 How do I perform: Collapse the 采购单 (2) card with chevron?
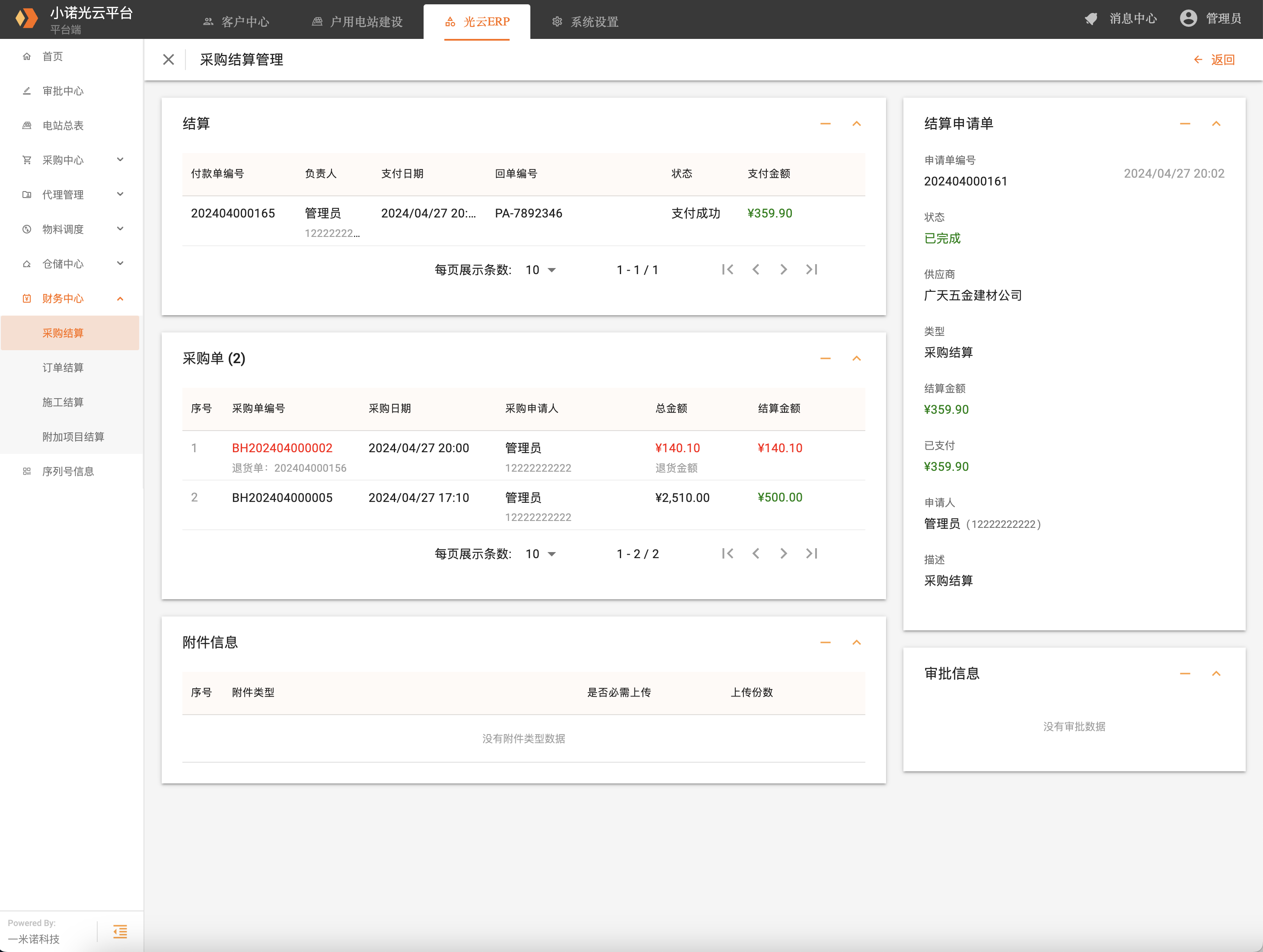pyautogui.click(x=856, y=359)
